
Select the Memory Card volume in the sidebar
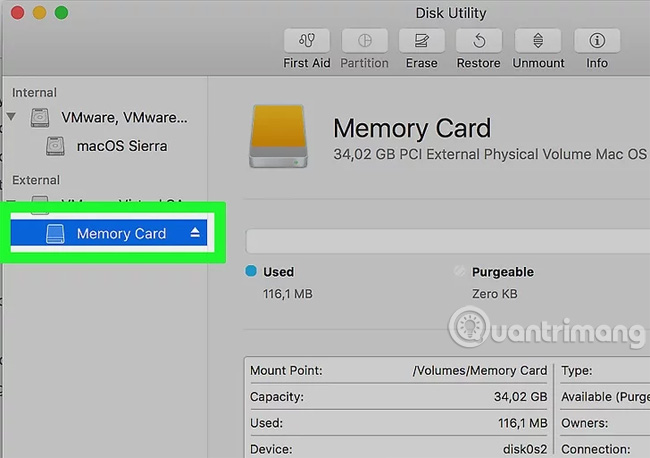tap(109, 233)
